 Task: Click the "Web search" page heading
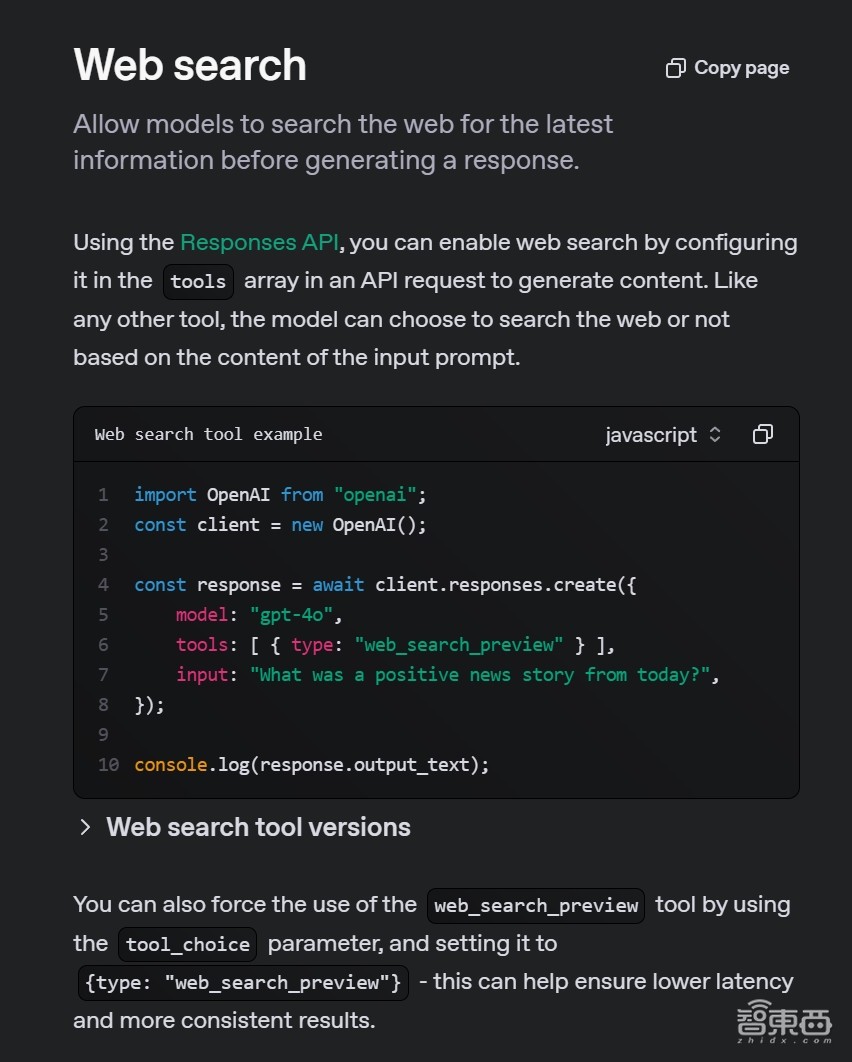(190, 66)
